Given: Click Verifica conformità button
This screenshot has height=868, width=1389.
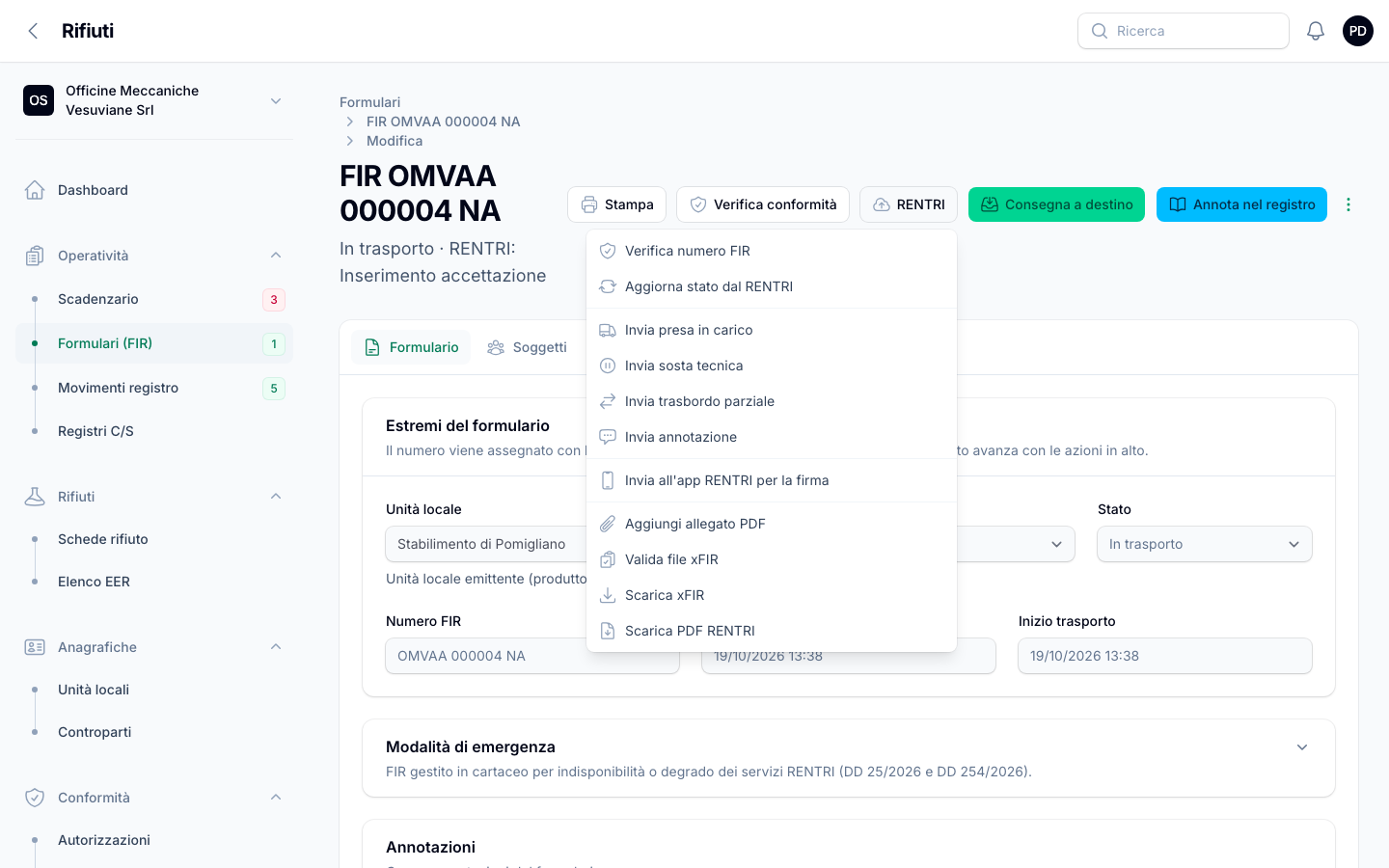Looking at the screenshot, I should coord(763,204).
